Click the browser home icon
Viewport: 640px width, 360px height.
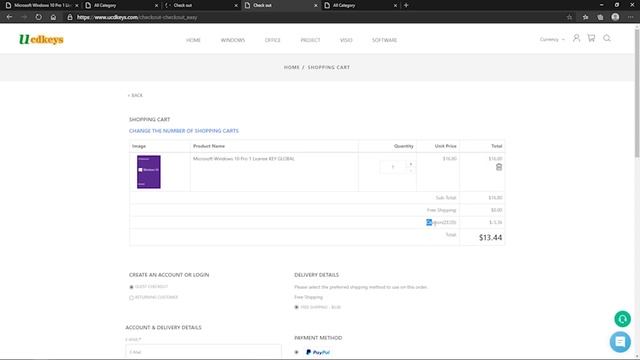(53, 17)
